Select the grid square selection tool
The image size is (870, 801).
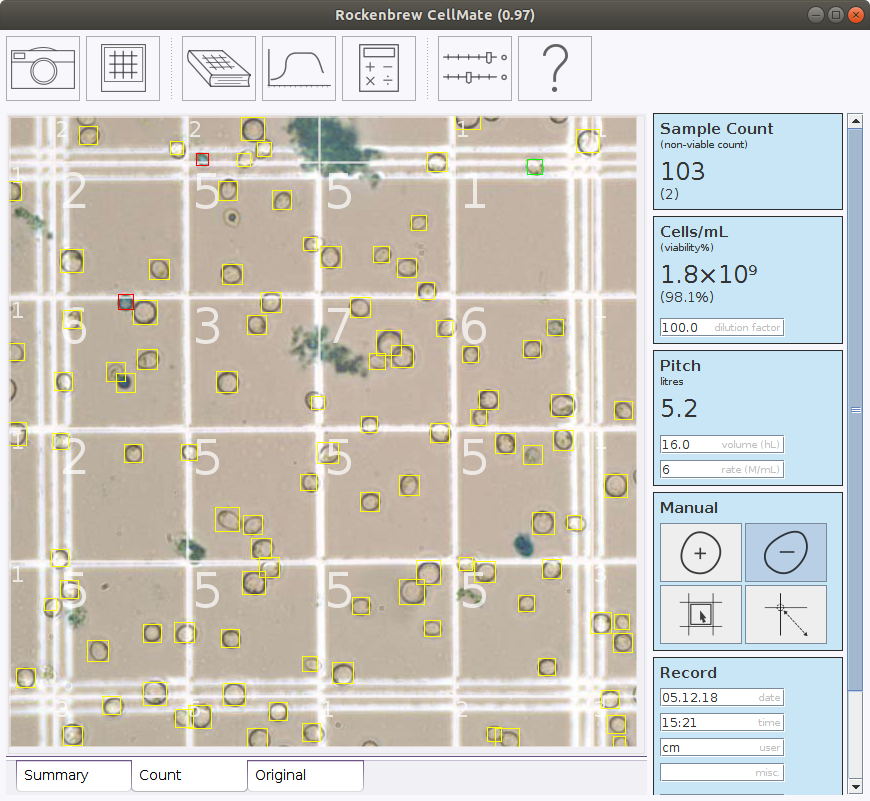click(x=701, y=614)
